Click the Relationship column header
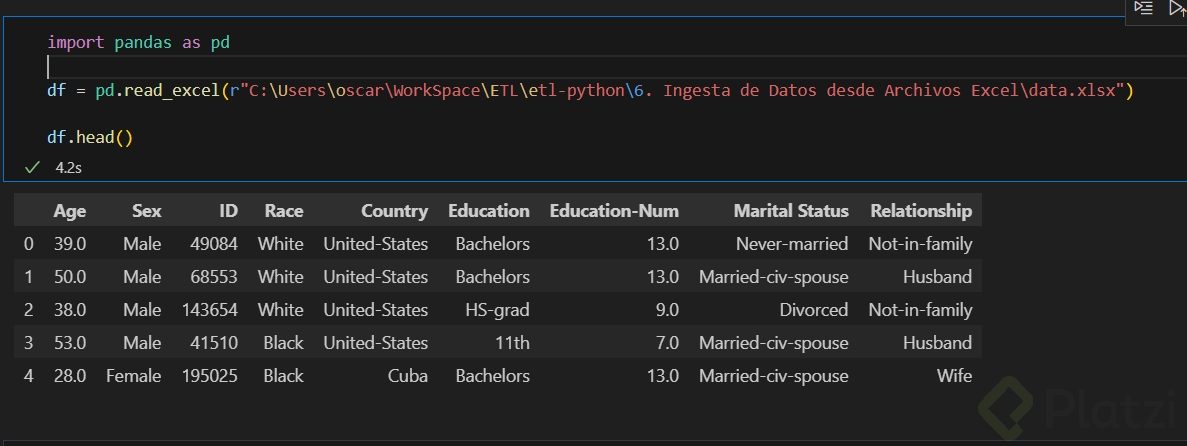The width and height of the screenshot is (1187, 446). click(920, 211)
